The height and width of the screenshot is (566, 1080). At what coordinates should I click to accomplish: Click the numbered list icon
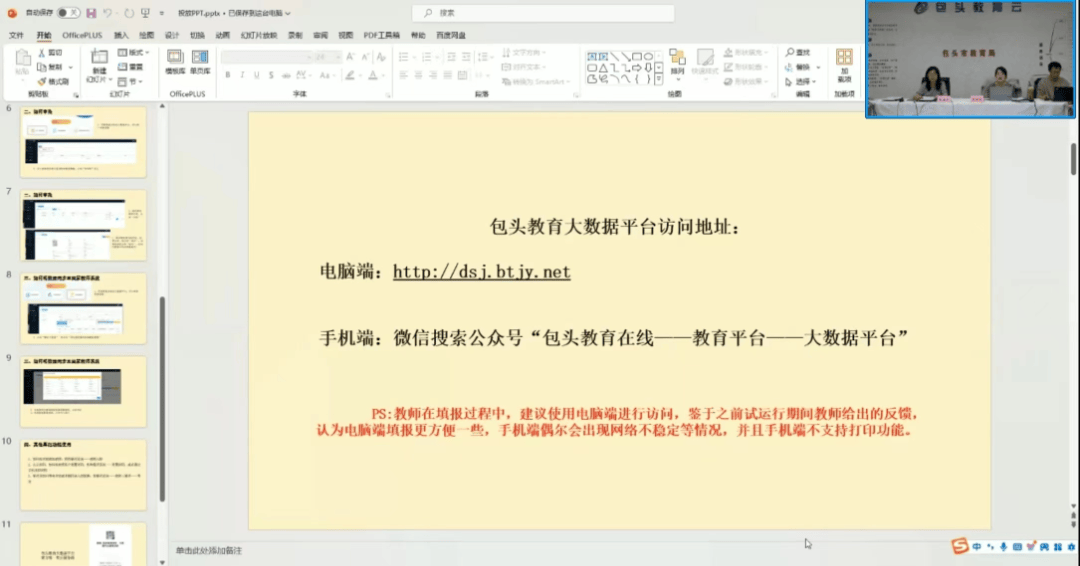427,57
